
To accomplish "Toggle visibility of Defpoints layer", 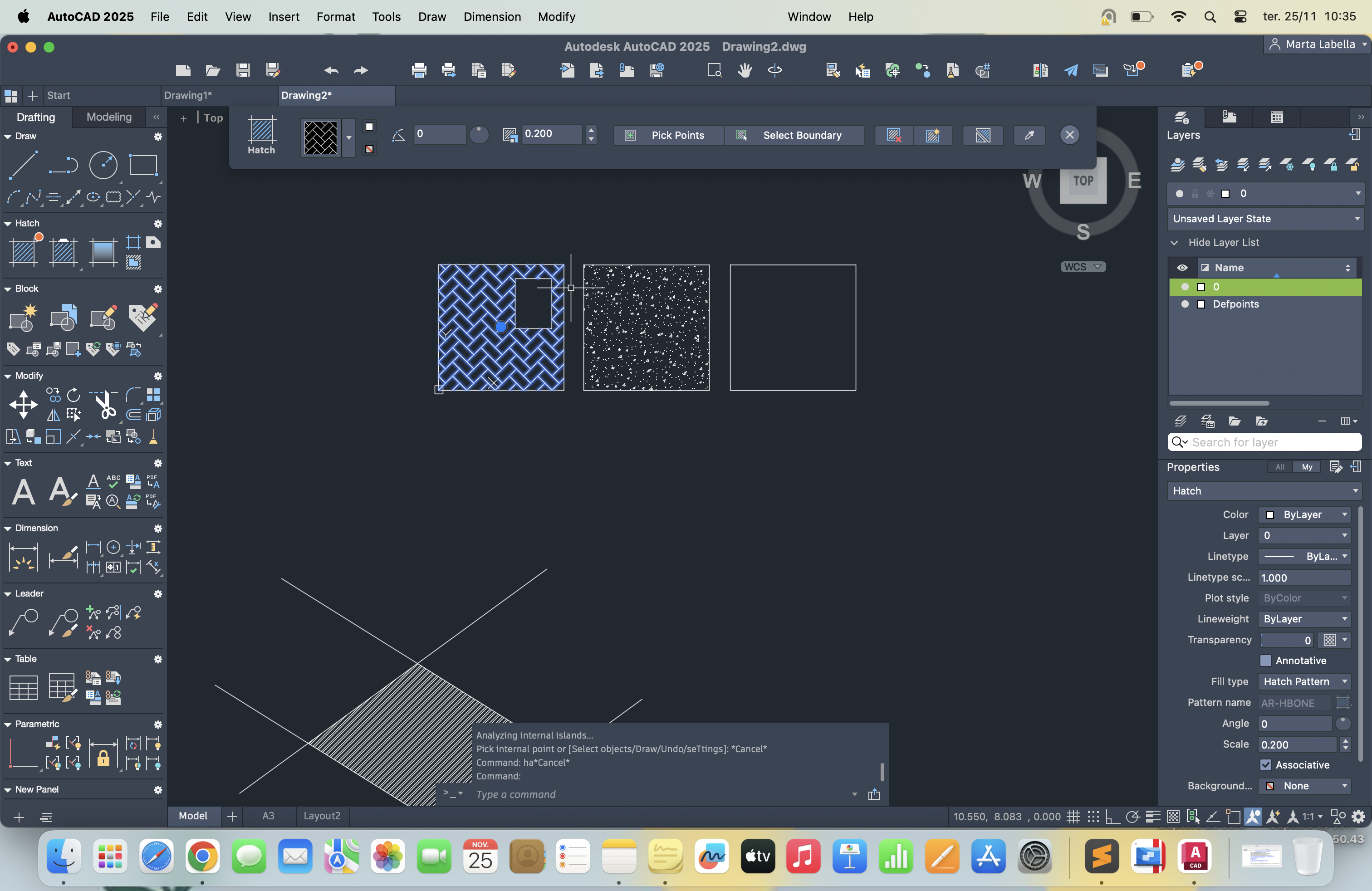I will (x=1185, y=304).
